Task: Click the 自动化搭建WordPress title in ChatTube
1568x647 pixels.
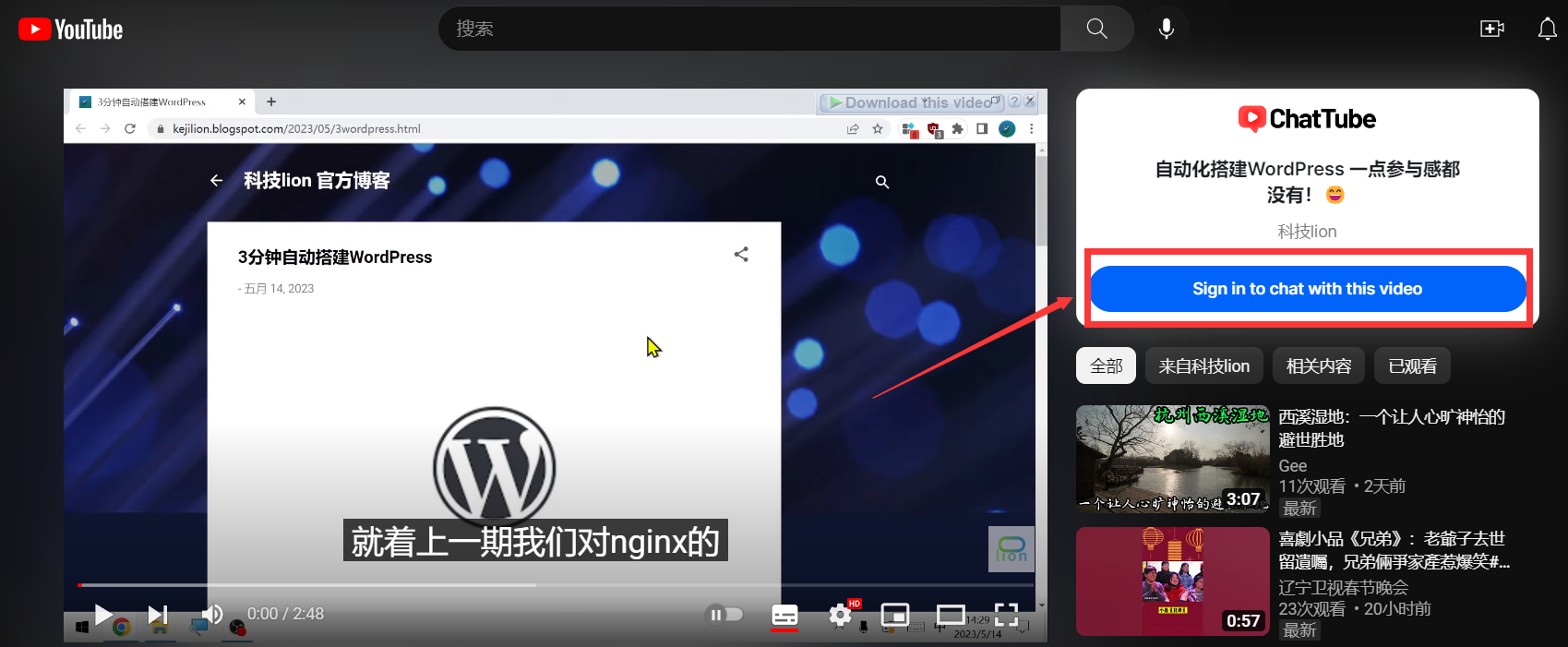Action: 1307,182
